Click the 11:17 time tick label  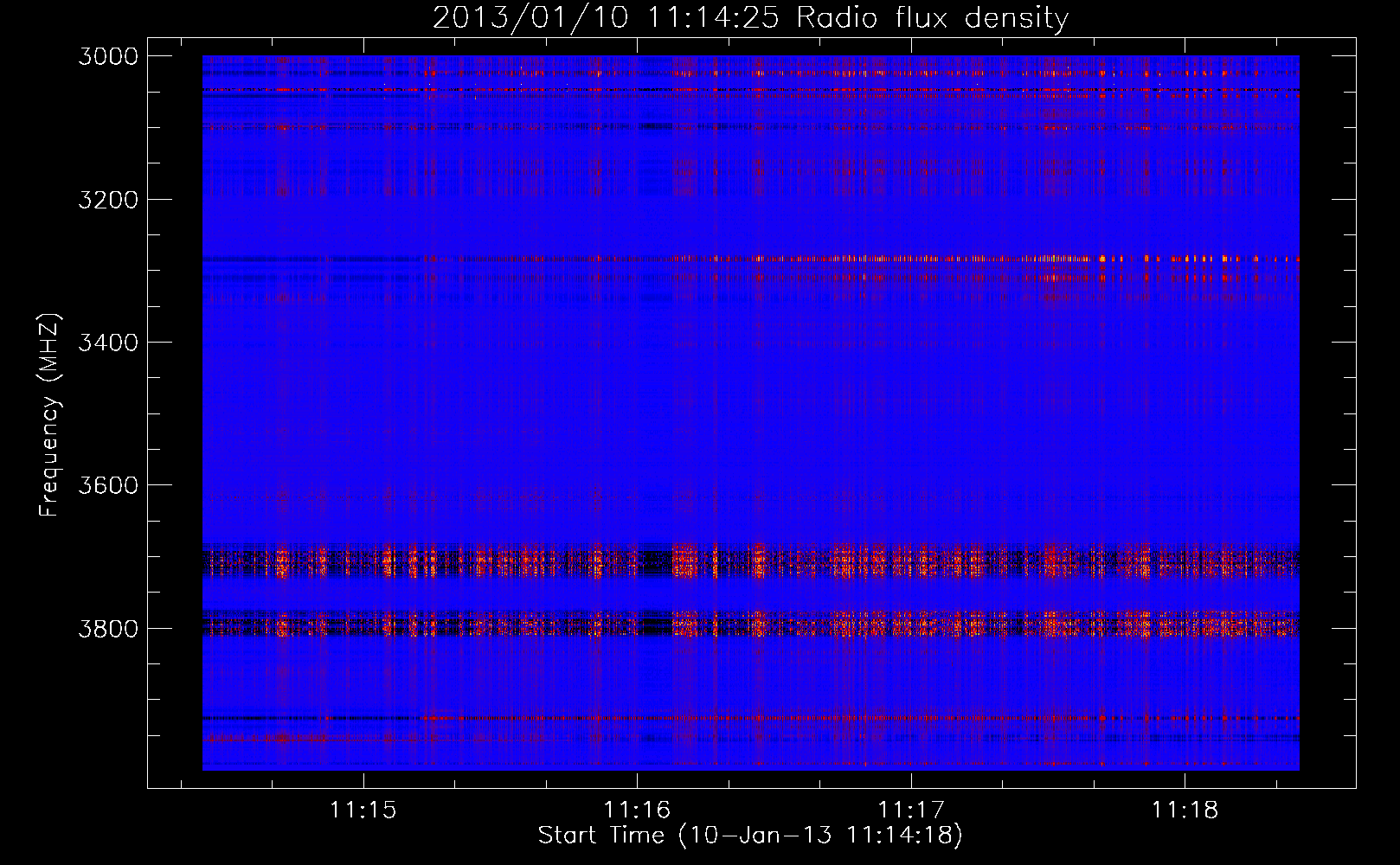[x=911, y=810]
